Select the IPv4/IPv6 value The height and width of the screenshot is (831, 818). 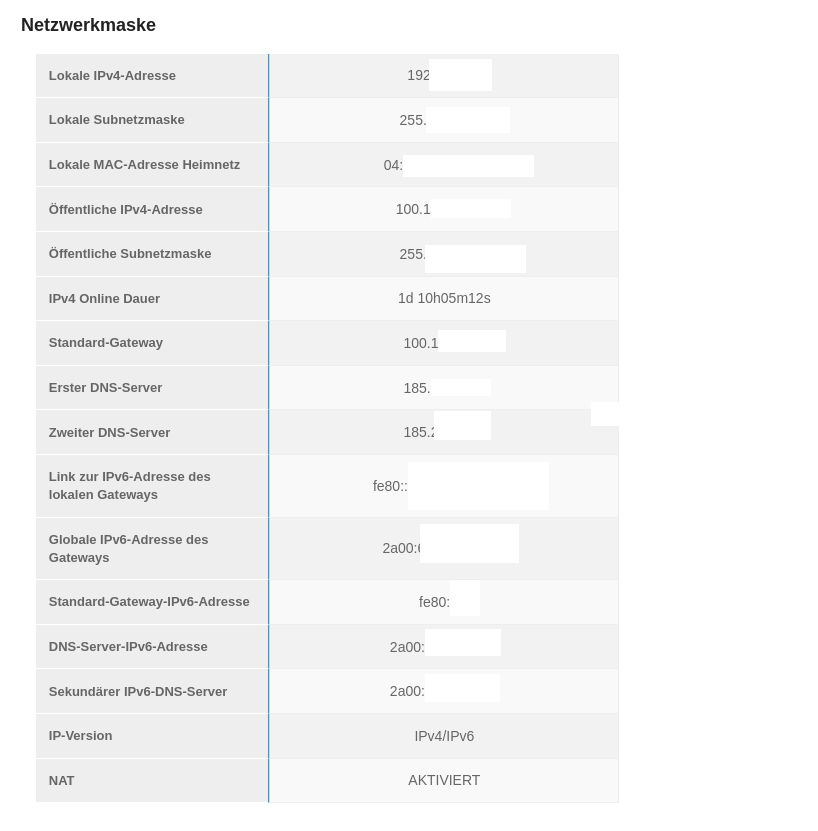click(x=444, y=736)
